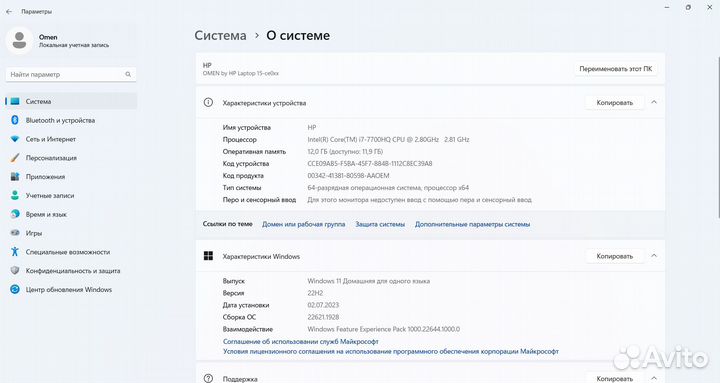Click the OS build 22621.1928 value

tap(323, 317)
